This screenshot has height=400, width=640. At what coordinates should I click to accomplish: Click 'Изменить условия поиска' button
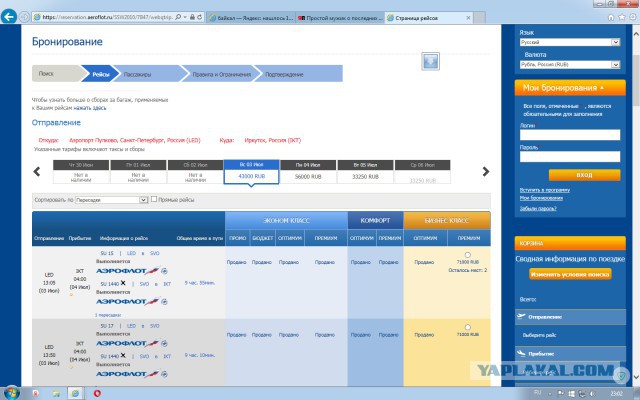(x=570, y=274)
